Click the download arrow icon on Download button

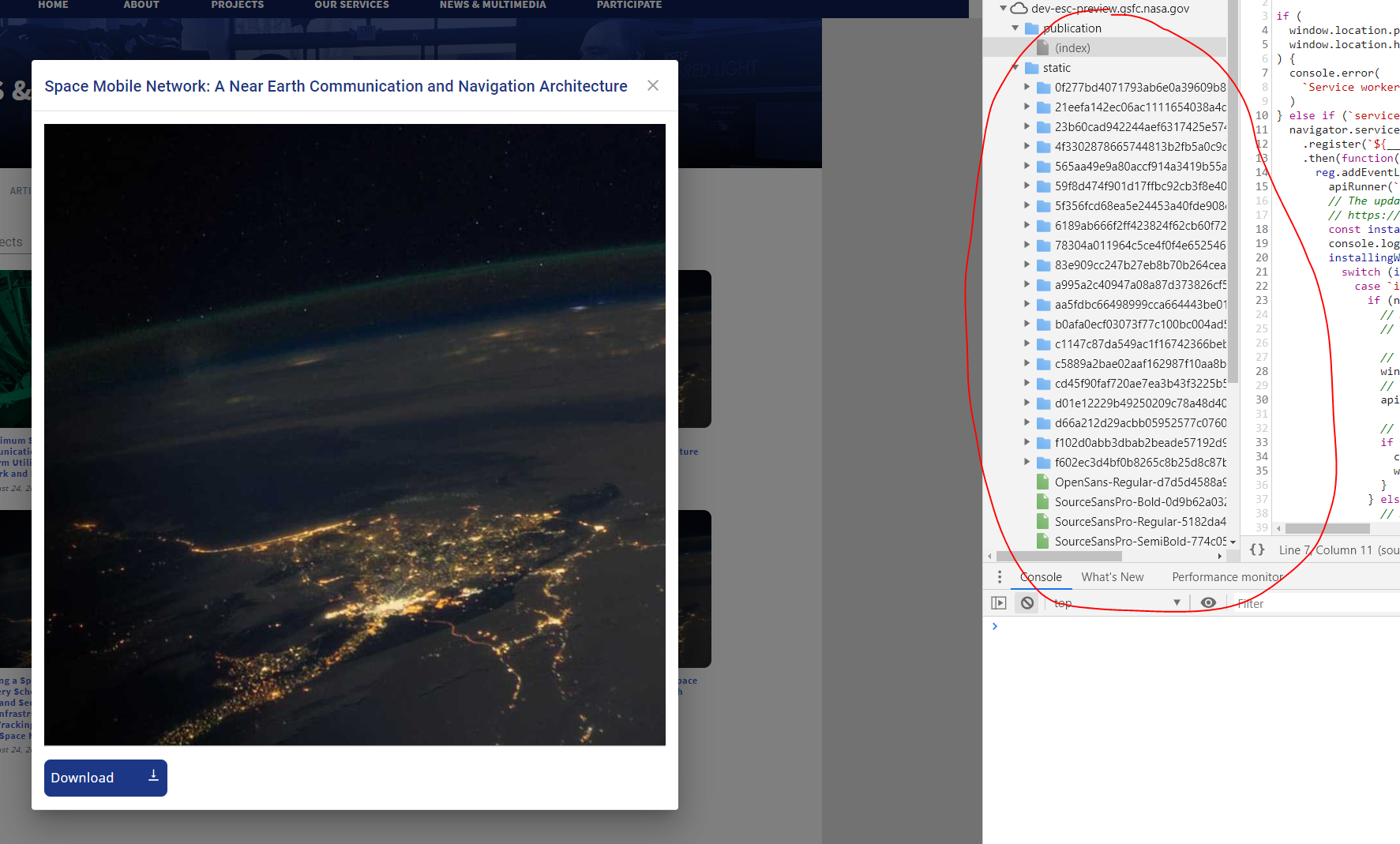point(154,776)
